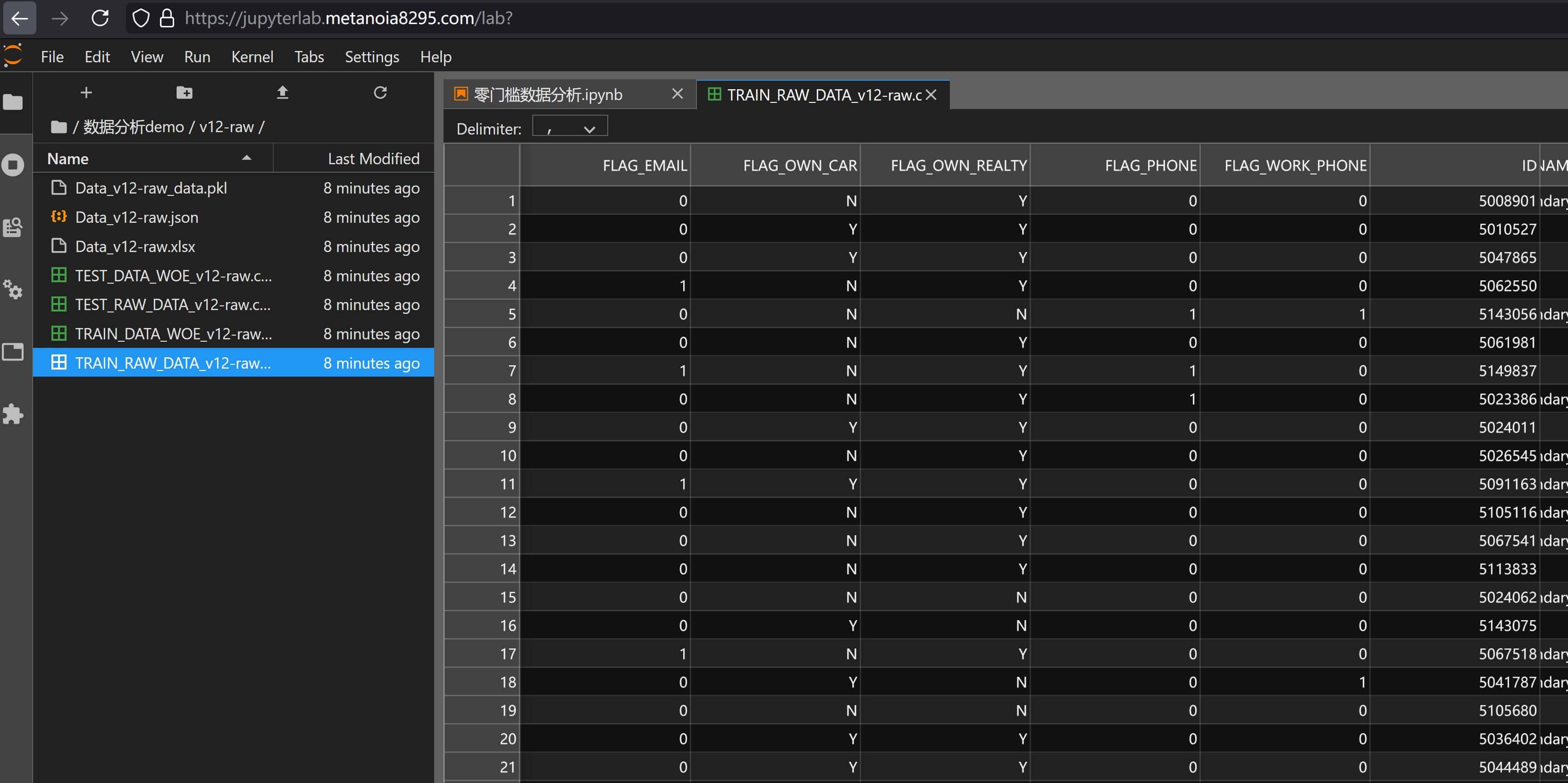Viewport: 1568px width, 783px height.
Task: Click the browser reload button
Action: [101, 18]
